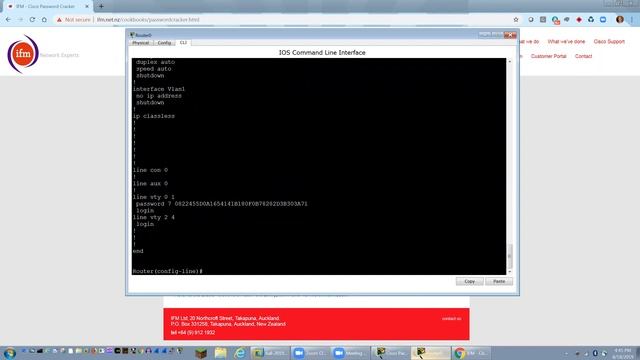Click the Copy button below the CLI
This screenshot has width=640, height=360.
469,281
